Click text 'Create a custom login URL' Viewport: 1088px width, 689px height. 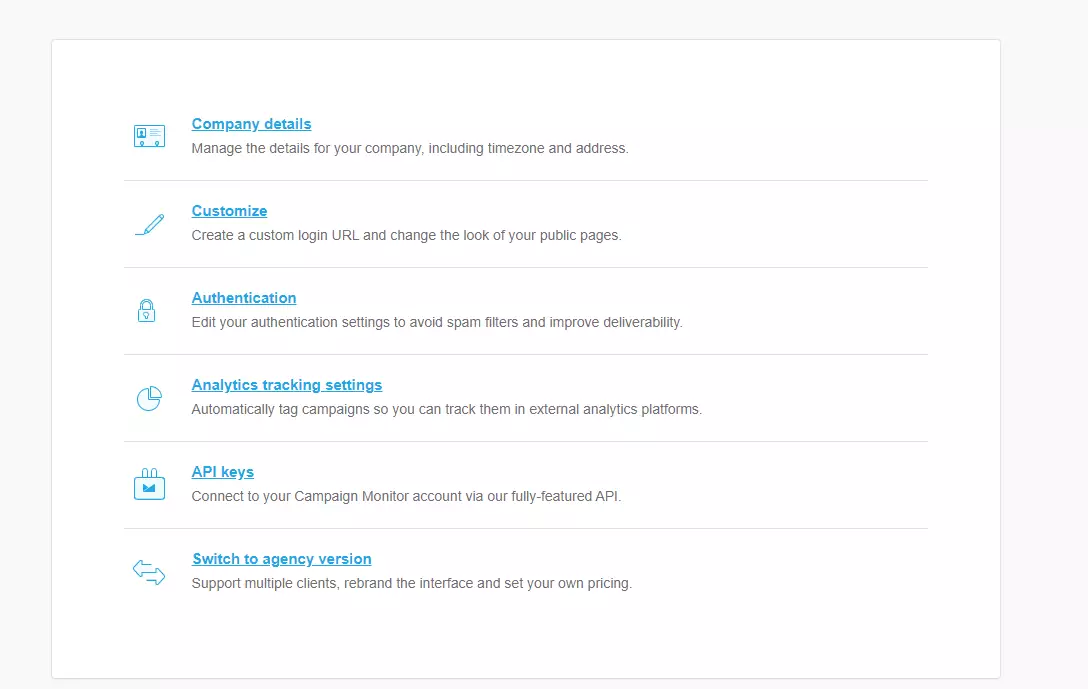pyautogui.click(x=275, y=235)
